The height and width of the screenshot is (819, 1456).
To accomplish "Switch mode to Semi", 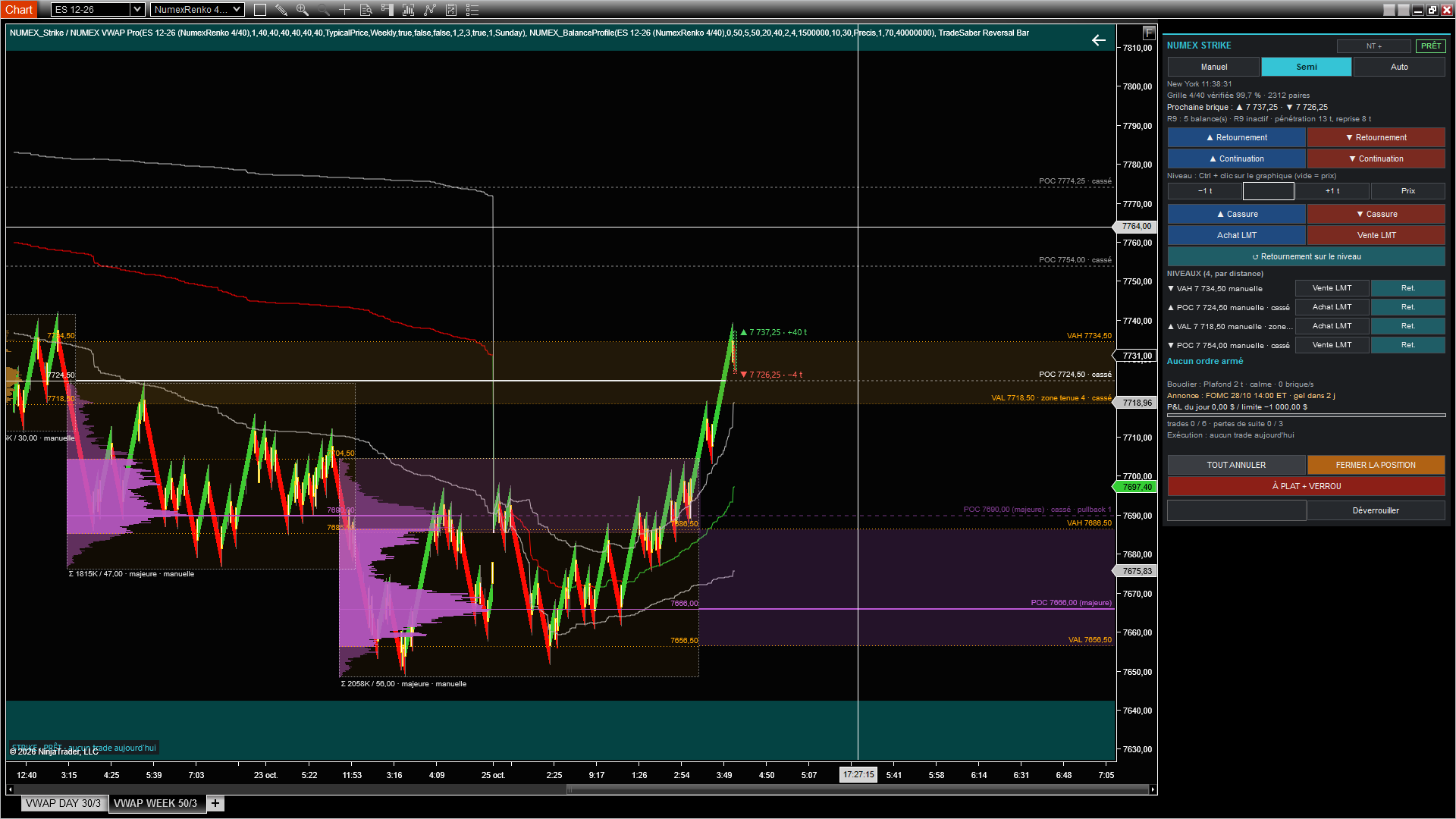I will click(x=1307, y=67).
